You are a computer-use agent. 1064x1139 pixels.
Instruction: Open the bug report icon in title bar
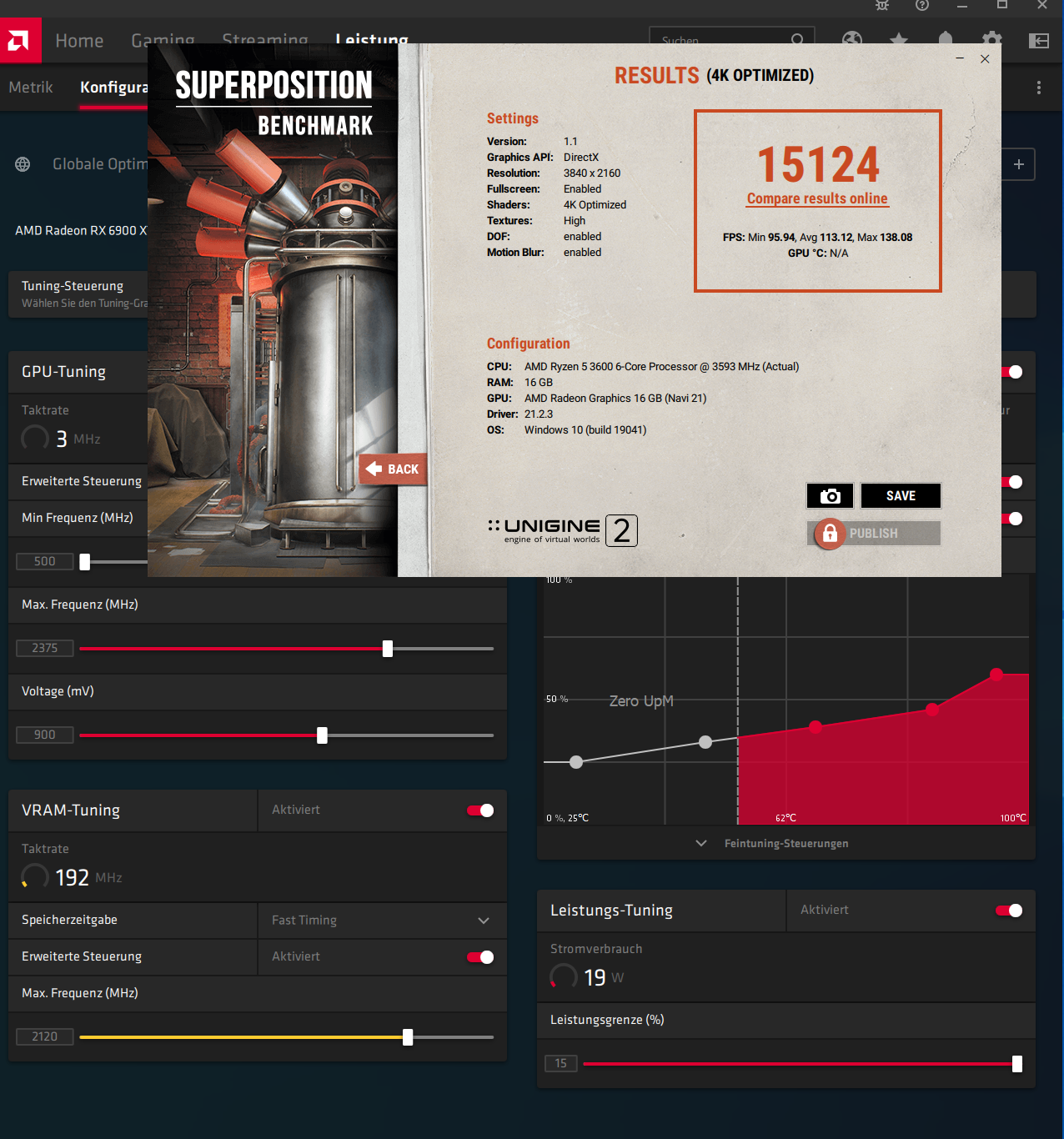click(x=882, y=5)
